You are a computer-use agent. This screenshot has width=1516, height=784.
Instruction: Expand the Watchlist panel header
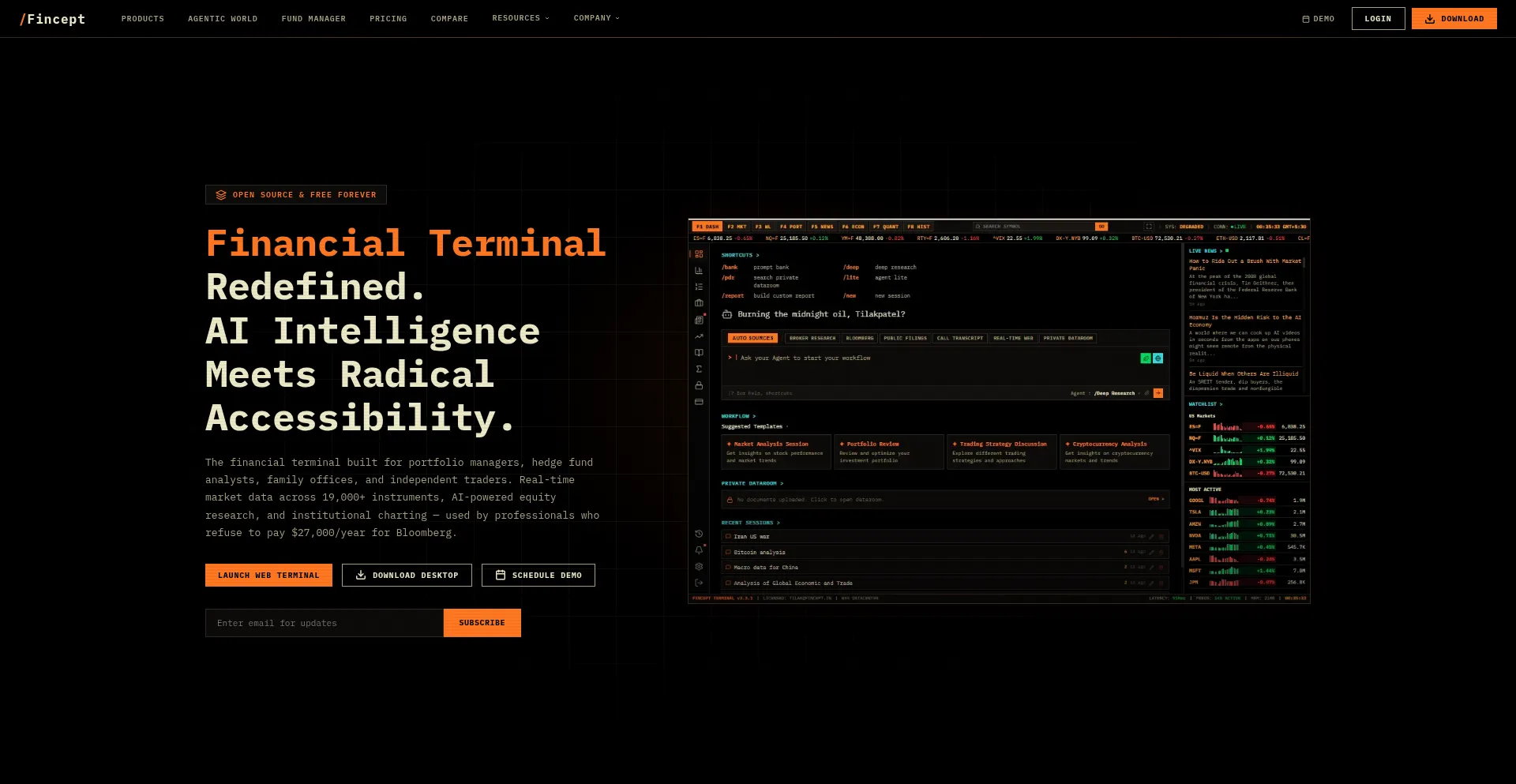1206,404
